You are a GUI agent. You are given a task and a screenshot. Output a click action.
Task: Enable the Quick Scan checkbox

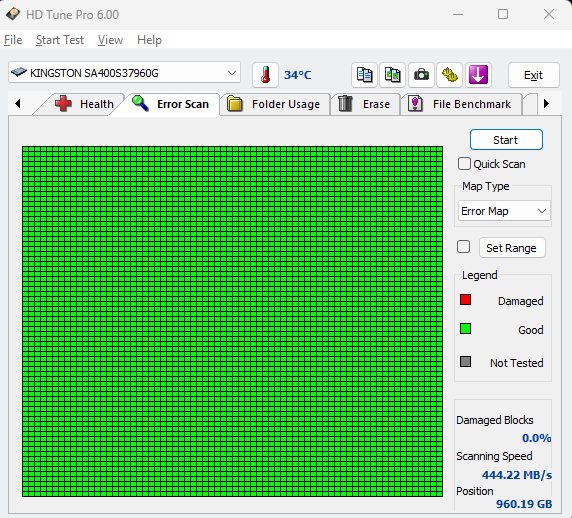464,164
